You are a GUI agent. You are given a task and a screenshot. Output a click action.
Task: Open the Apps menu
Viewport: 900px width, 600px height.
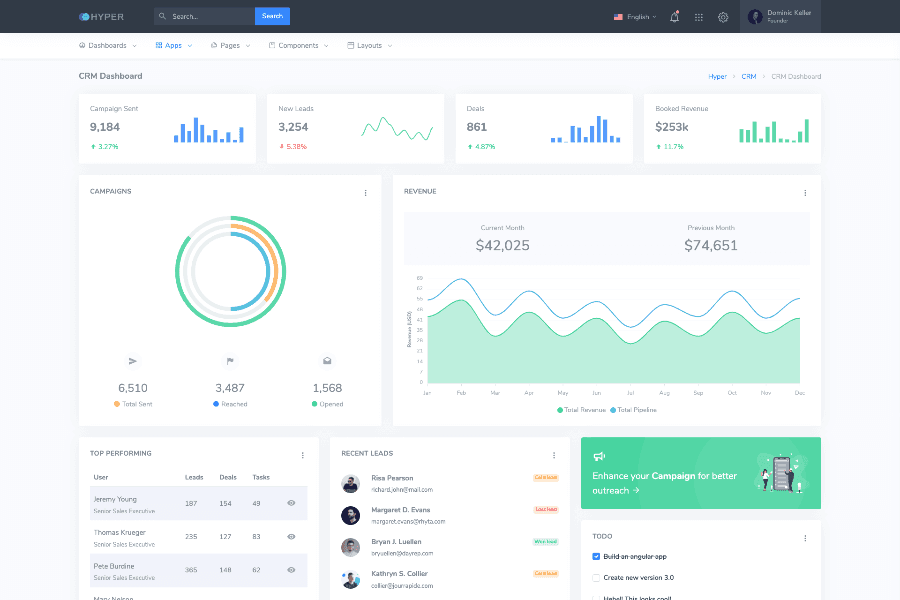point(170,45)
